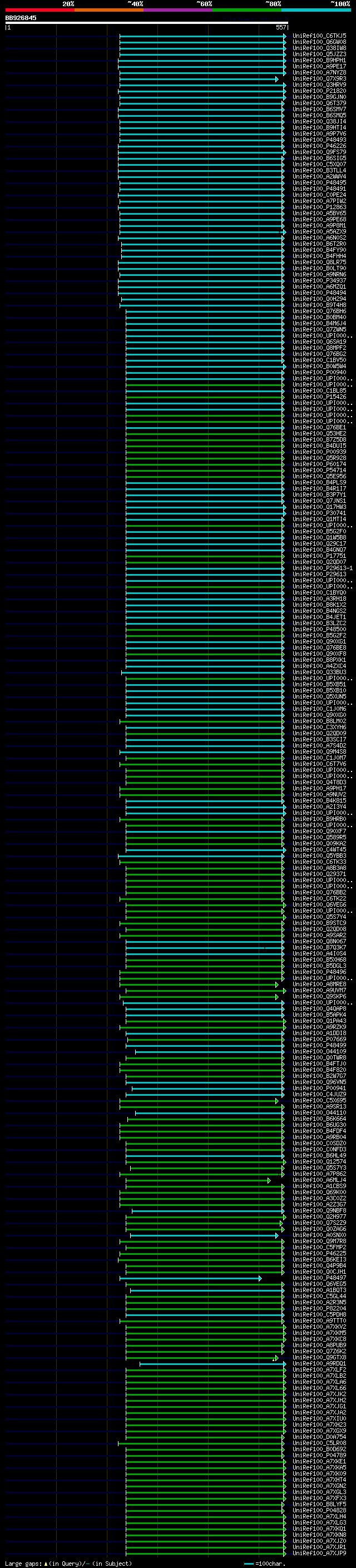The image size is (356, 1568).
Task: Select hit label UniRef100_Q90XG1
Action: (x=319, y=641)
